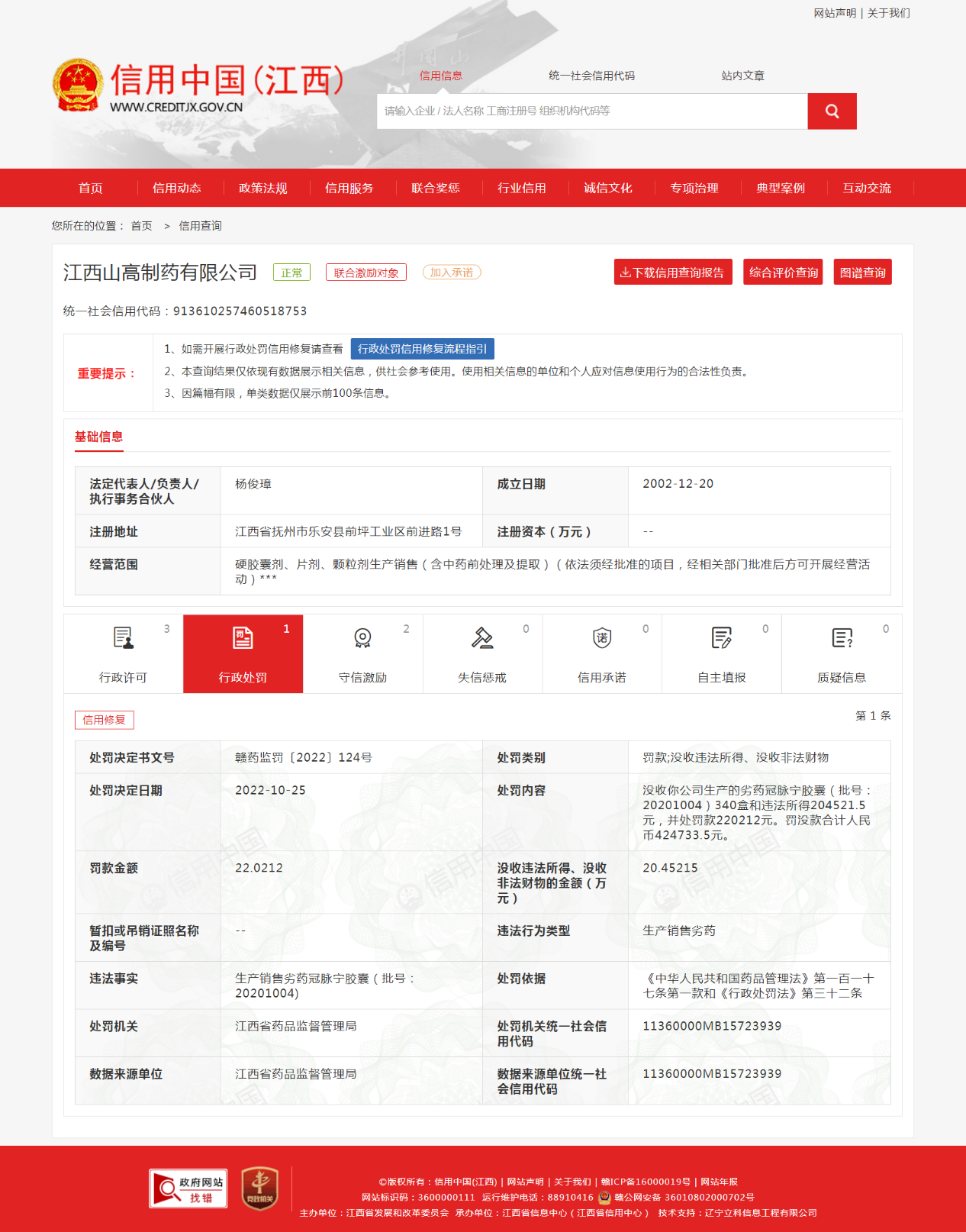Click the establishment date 2002-12-20

point(678,484)
